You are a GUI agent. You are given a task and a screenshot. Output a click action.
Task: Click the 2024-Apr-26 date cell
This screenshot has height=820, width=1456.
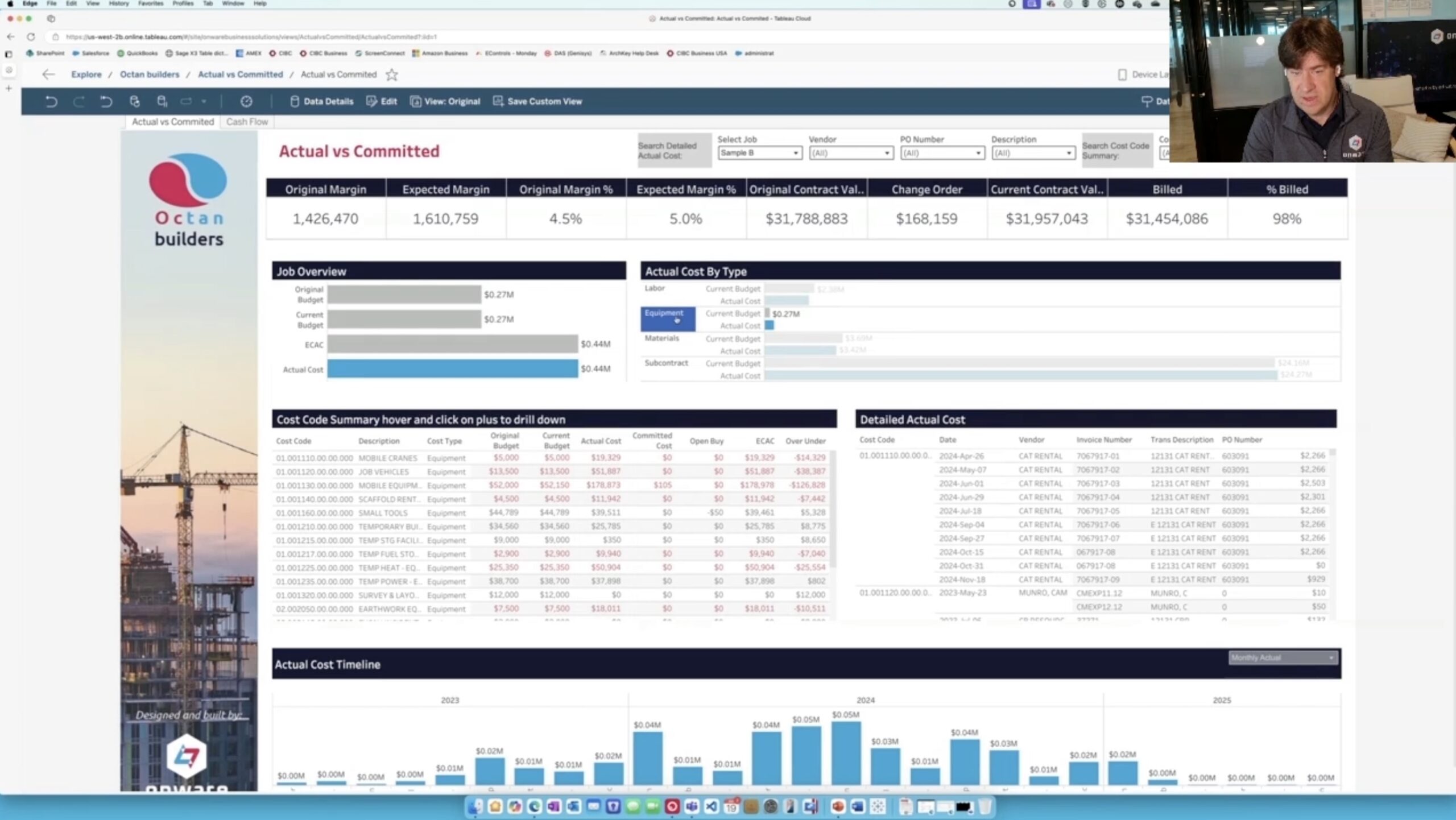click(x=961, y=456)
